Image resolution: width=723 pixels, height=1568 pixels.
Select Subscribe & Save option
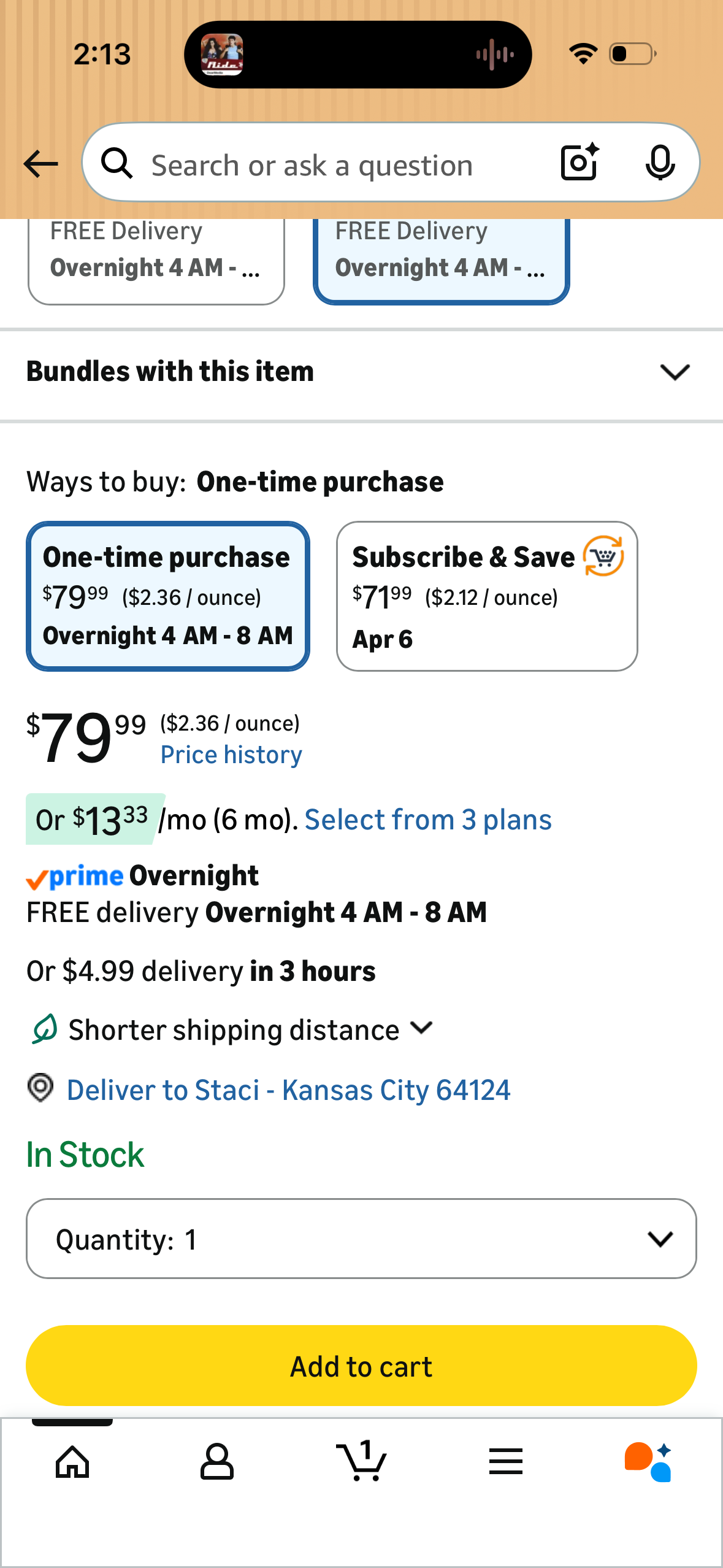coord(487,596)
